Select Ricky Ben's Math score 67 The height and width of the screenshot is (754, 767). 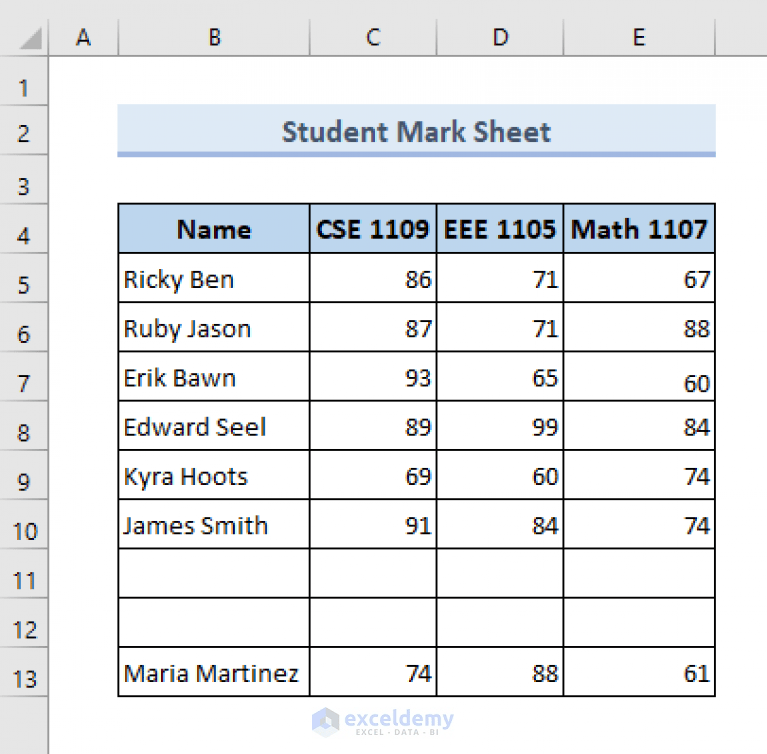[639, 278]
